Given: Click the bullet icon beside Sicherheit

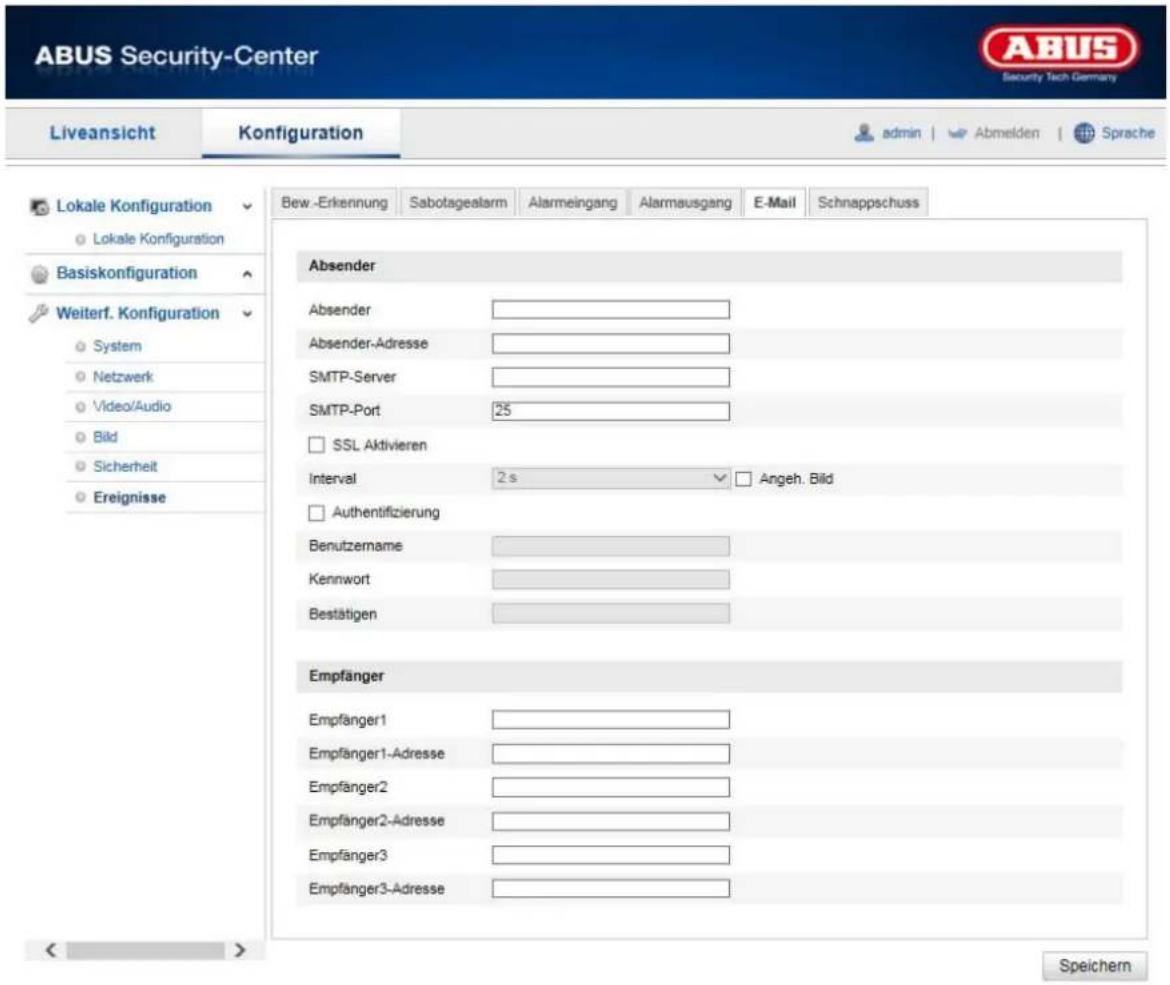Looking at the screenshot, I should [81, 466].
